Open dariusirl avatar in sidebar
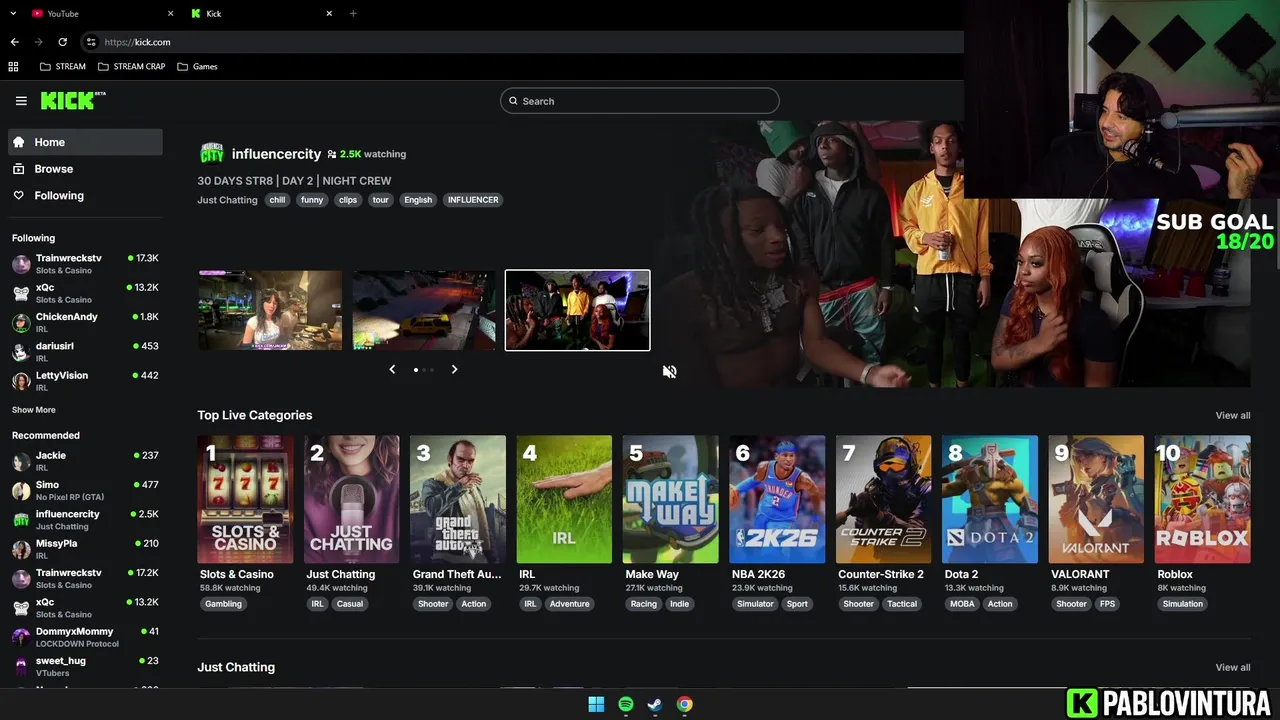1280x720 pixels. click(x=21, y=351)
